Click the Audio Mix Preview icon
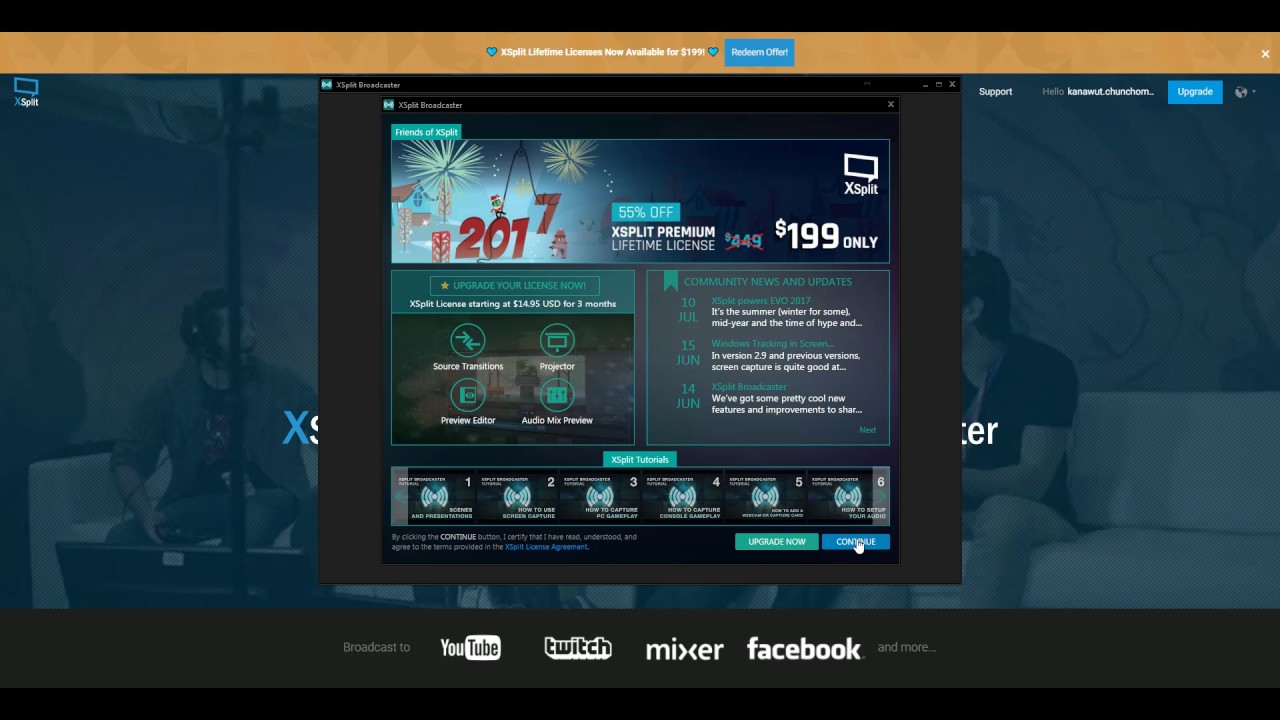1280x720 pixels. (557, 395)
